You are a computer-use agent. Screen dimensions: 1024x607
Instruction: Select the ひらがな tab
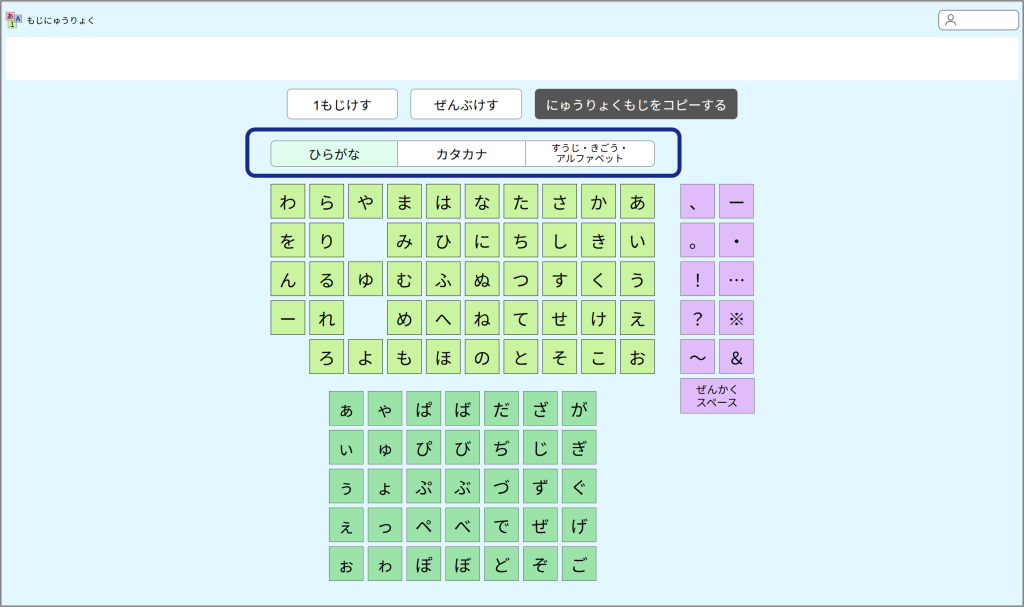[334, 154]
